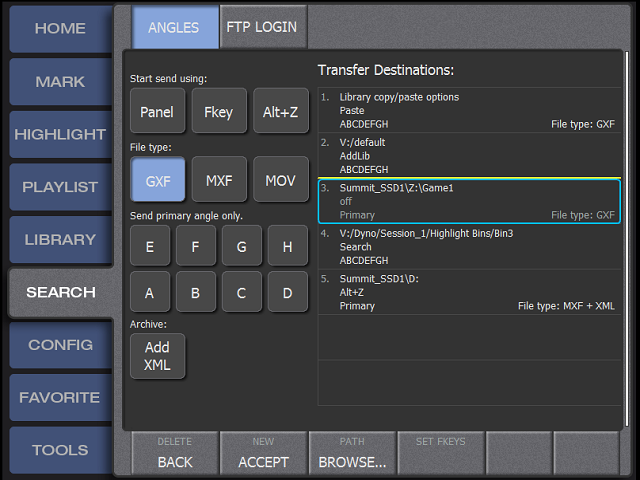Choose Fkey as start send option
The image size is (640, 480).
click(218, 112)
